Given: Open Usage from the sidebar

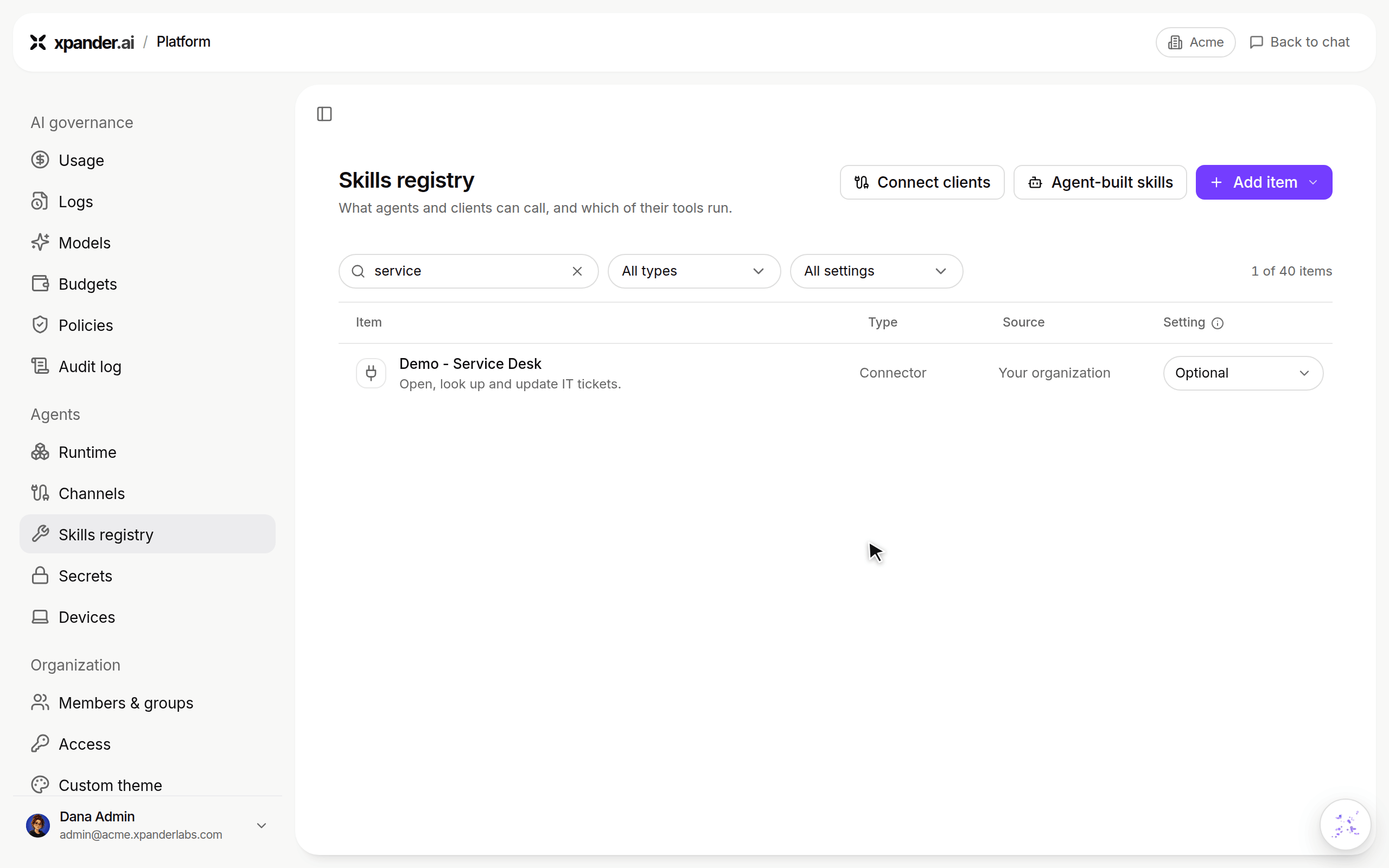Looking at the screenshot, I should 147,160.
